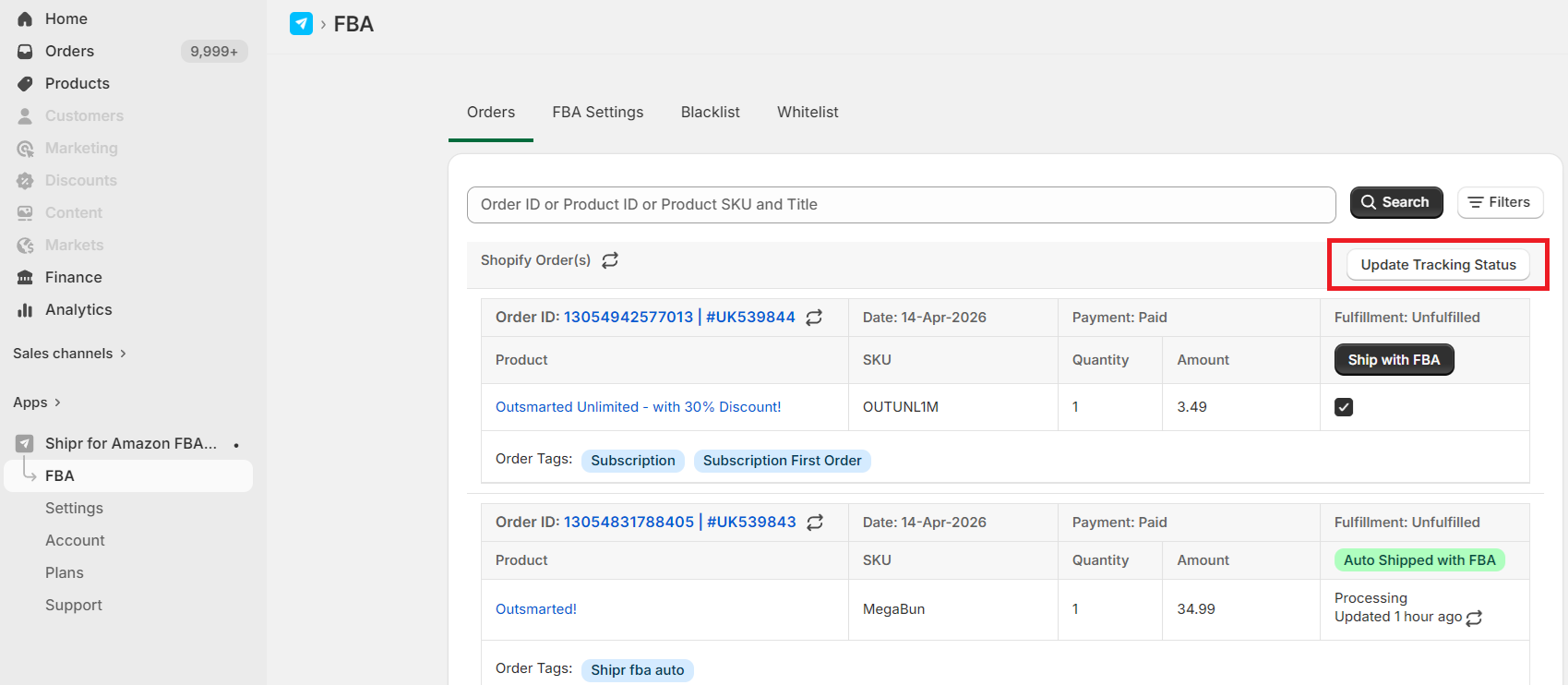Open the Outsmarted! product link
The width and height of the screenshot is (1568, 685).
pyautogui.click(x=535, y=609)
